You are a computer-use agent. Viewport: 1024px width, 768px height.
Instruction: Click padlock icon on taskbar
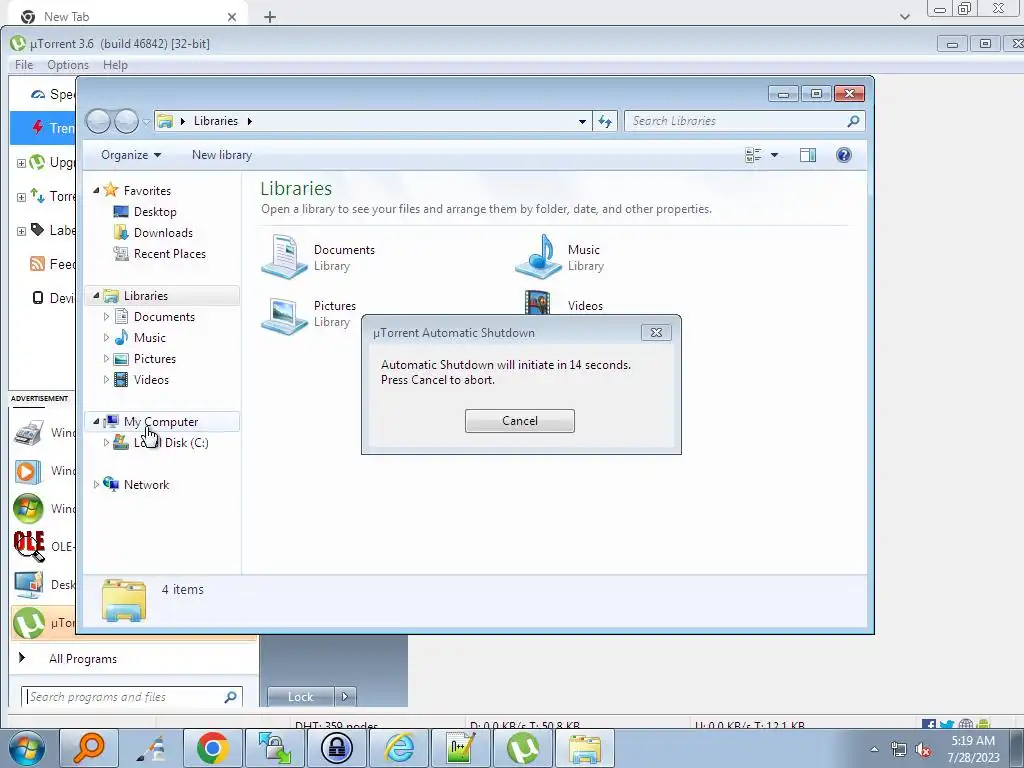(x=337, y=748)
